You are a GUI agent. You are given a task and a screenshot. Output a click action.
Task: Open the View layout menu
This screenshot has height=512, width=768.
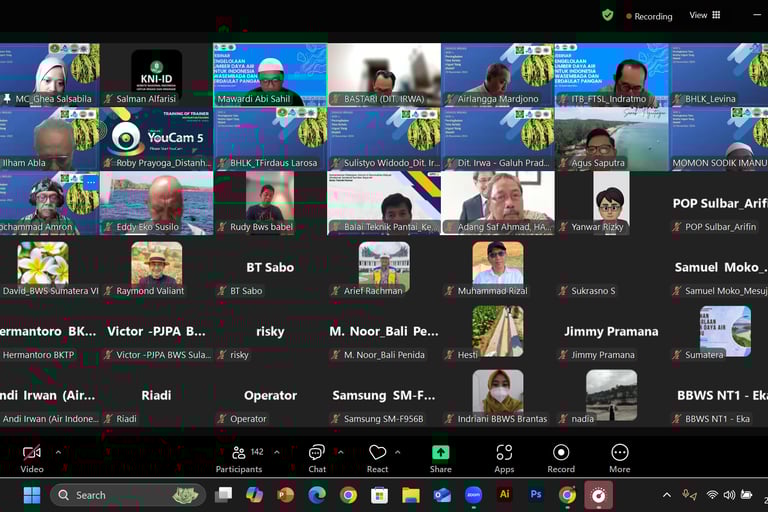point(705,15)
